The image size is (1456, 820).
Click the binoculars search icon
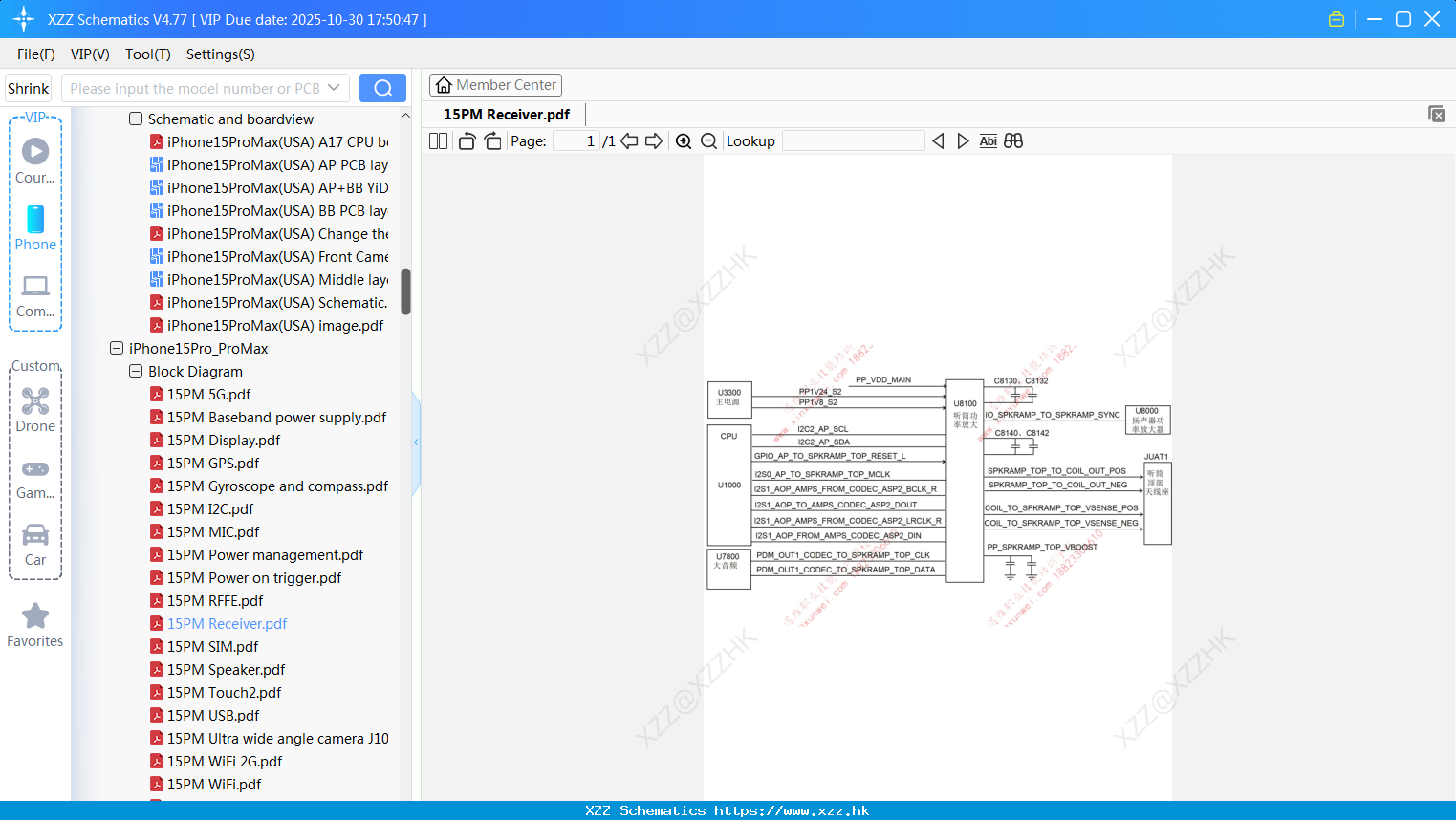pyautogui.click(x=1013, y=141)
